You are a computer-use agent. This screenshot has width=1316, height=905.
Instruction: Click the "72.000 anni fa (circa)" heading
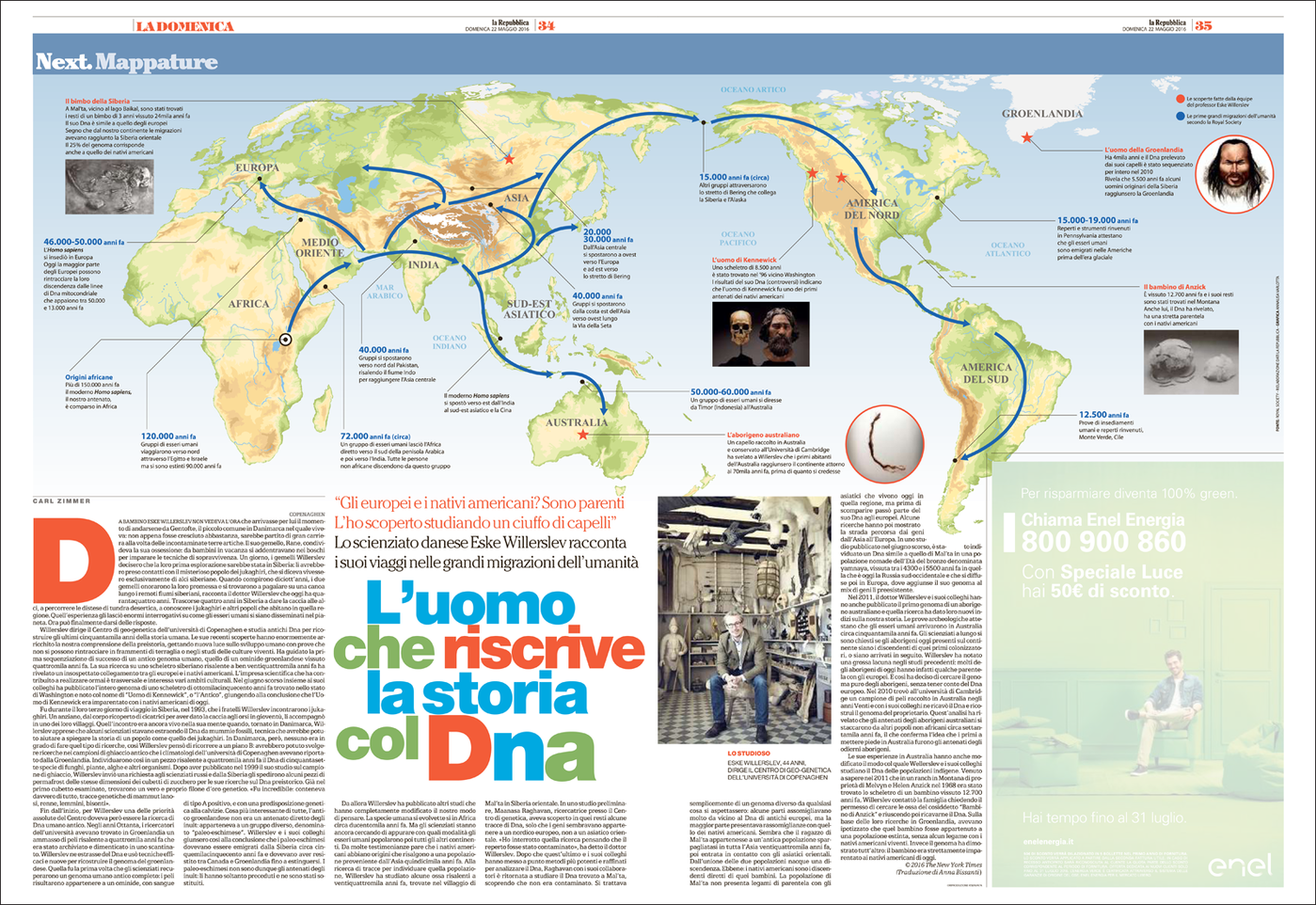374,436
